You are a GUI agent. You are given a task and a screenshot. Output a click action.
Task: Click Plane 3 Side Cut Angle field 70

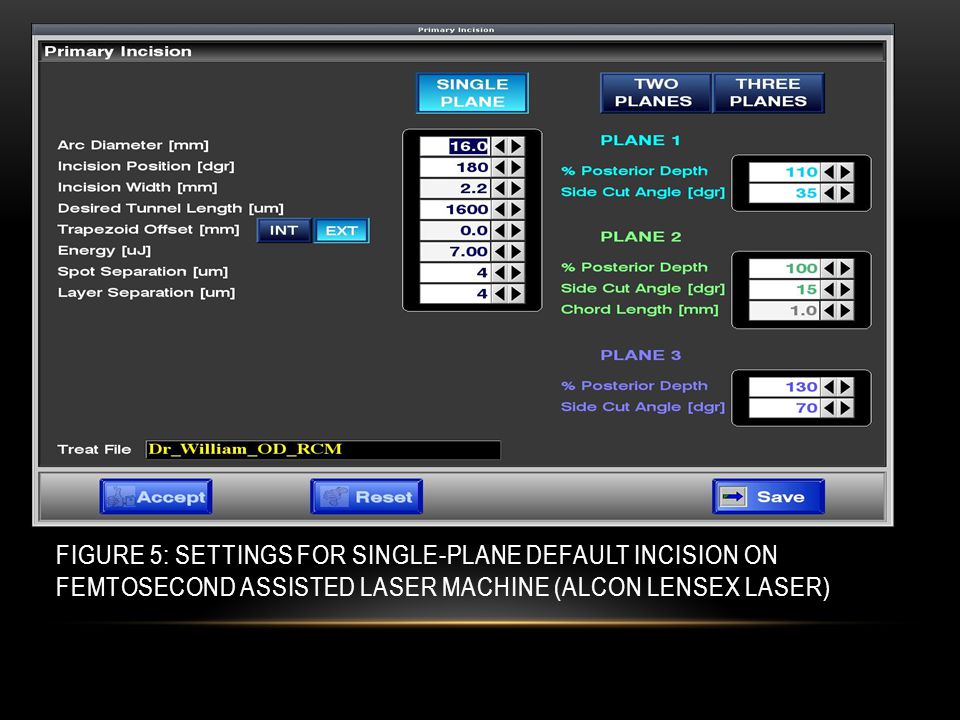pos(785,408)
